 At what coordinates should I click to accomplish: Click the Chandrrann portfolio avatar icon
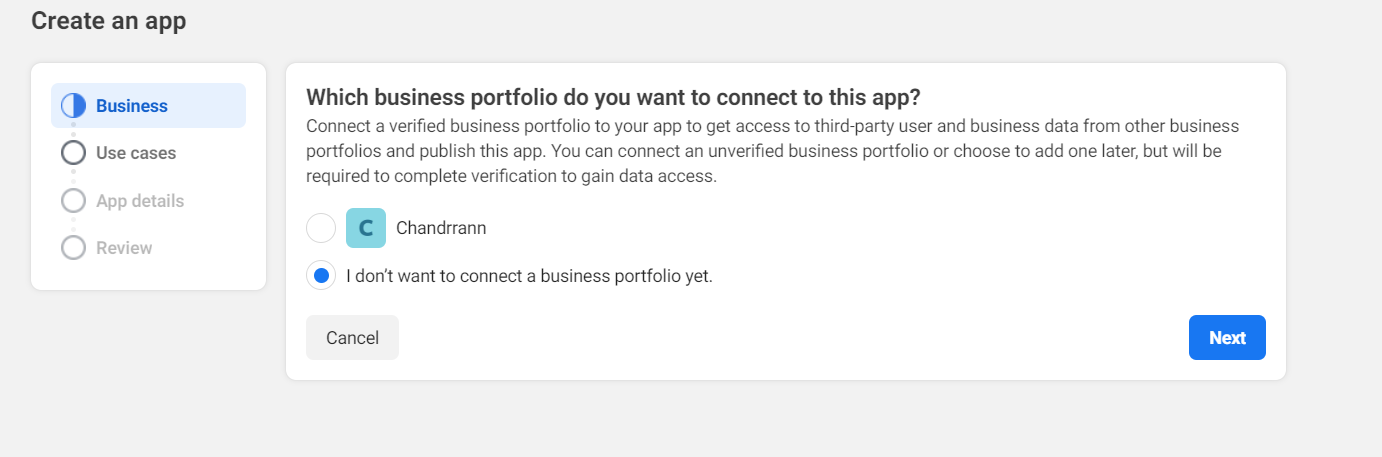(x=366, y=228)
